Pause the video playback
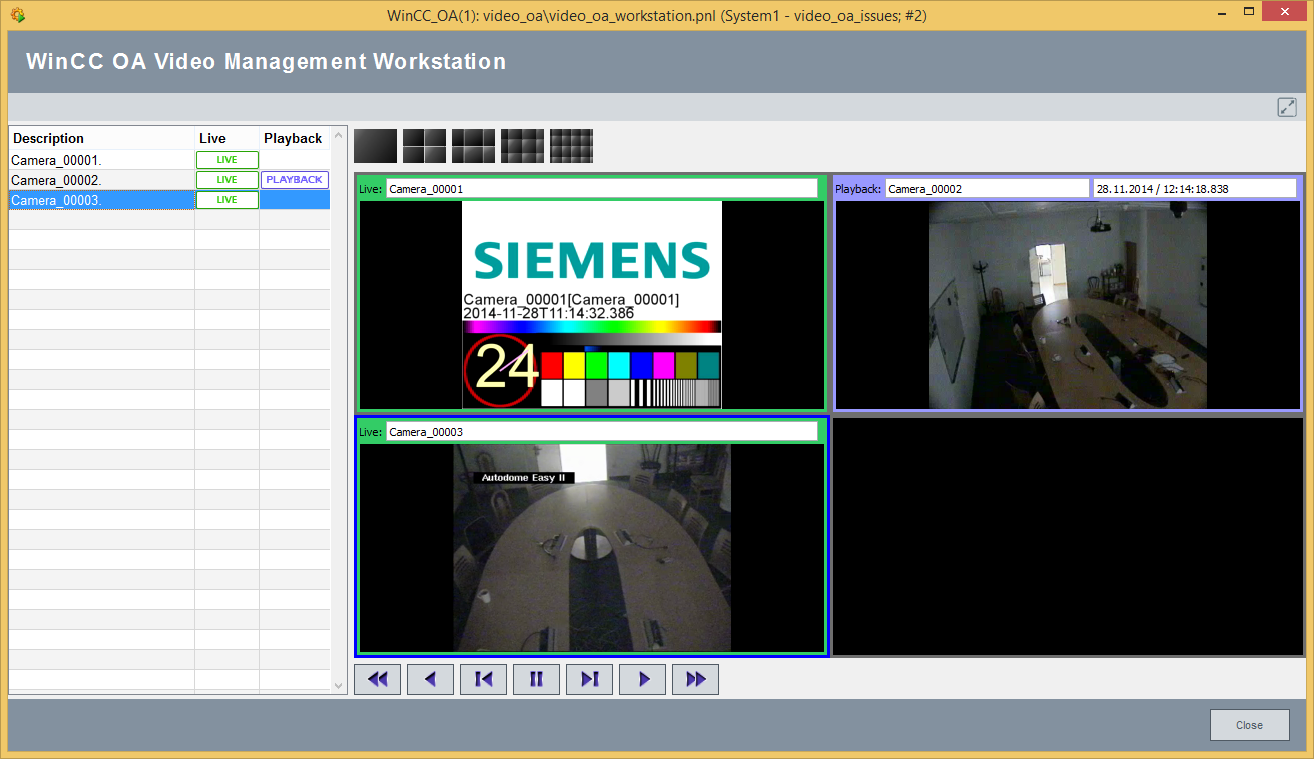The image size is (1314, 759). [536, 679]
